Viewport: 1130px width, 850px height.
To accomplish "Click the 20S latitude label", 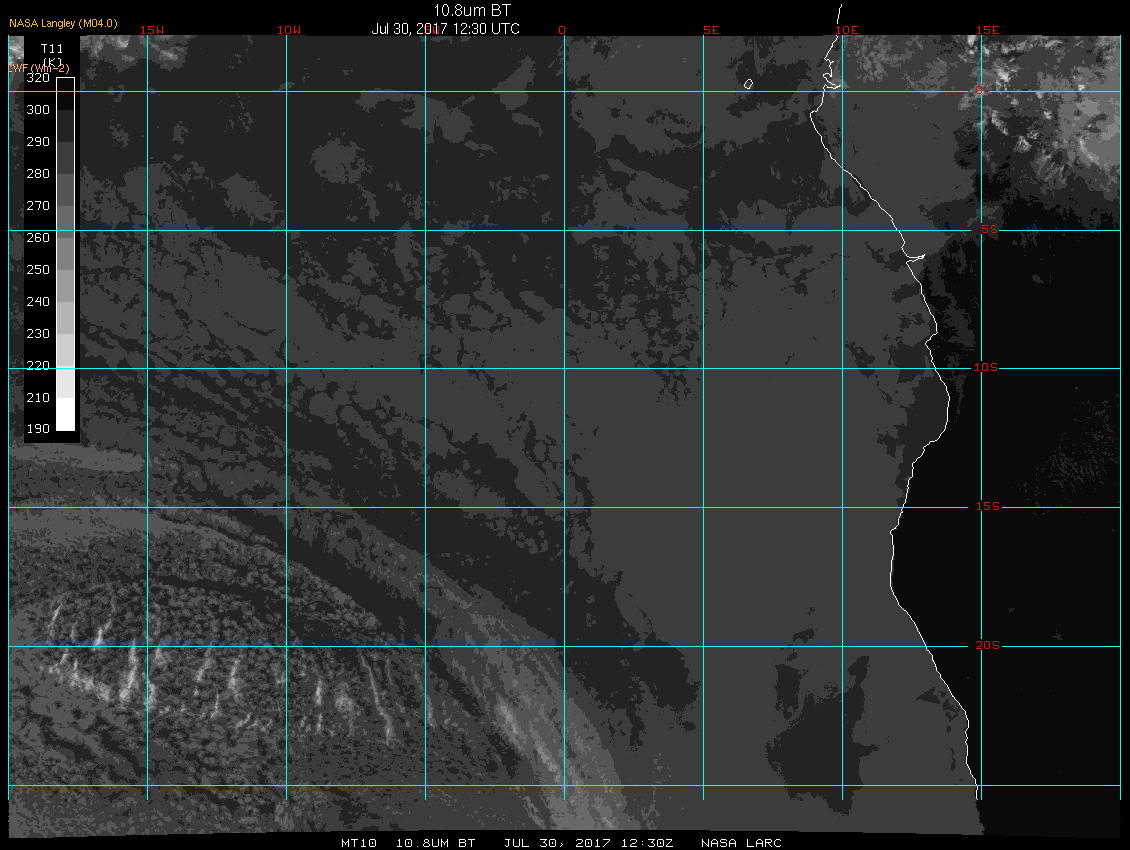I will point(987,645).
